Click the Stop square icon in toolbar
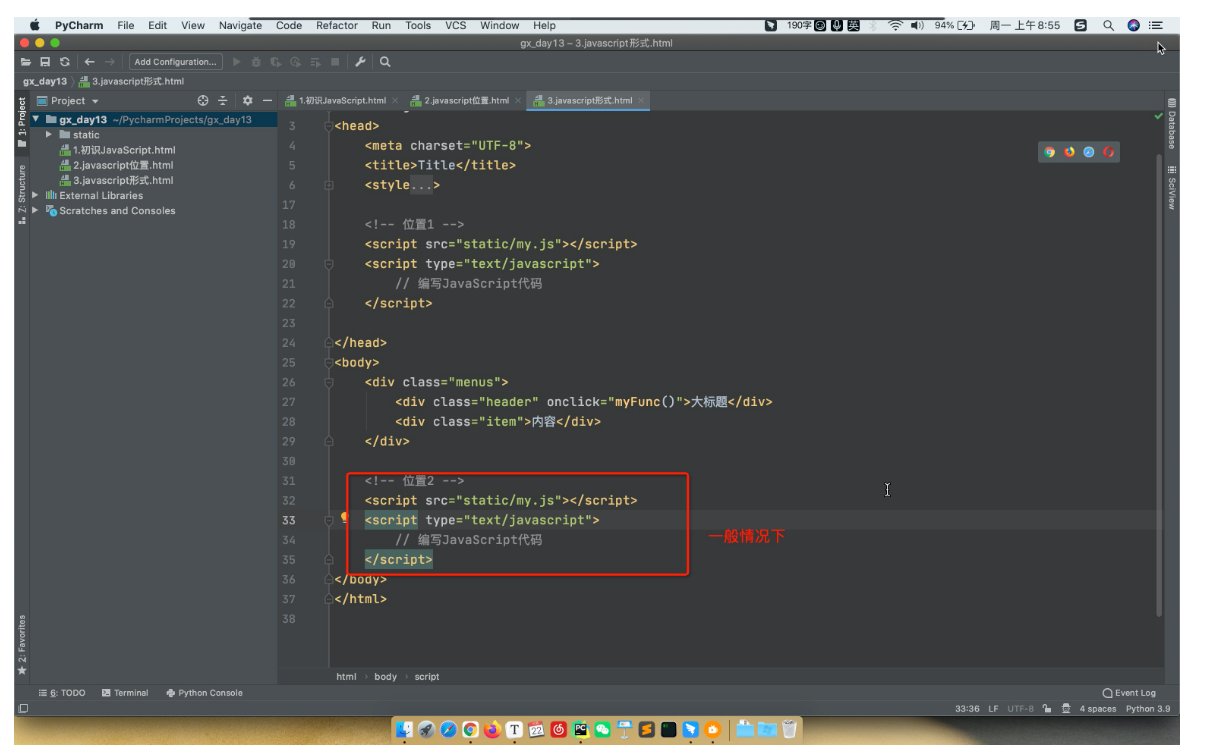1218x747 pixels. pyautogui.click(x=335, y=62)
